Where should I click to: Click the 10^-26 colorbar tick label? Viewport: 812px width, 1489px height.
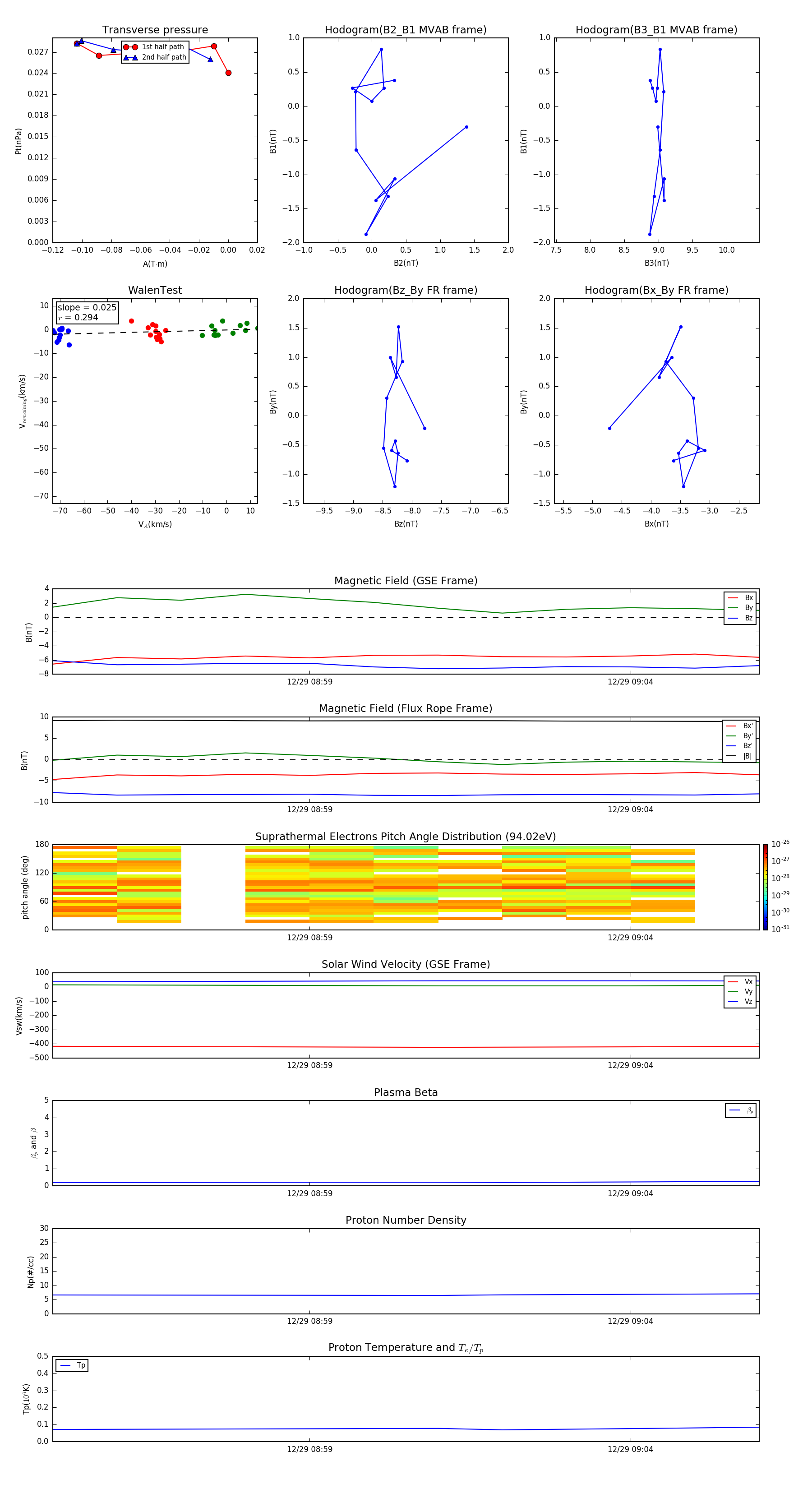pos(780,844)
